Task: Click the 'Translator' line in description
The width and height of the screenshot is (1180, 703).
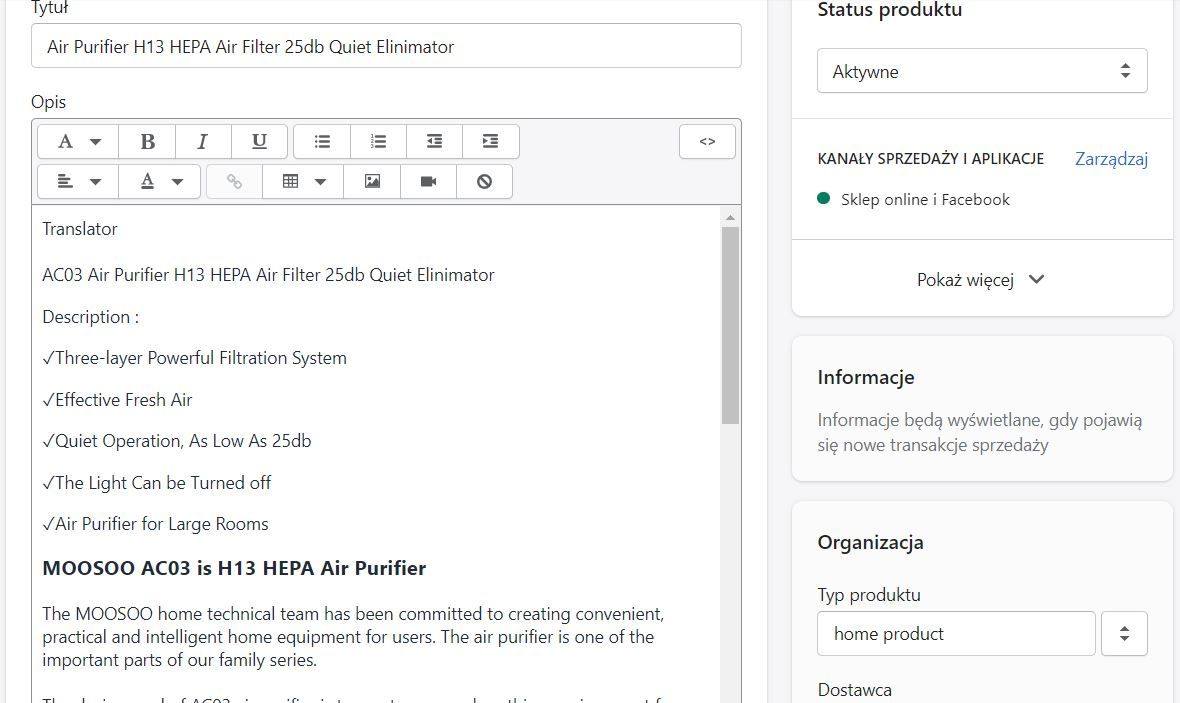Action: [80, 229]
